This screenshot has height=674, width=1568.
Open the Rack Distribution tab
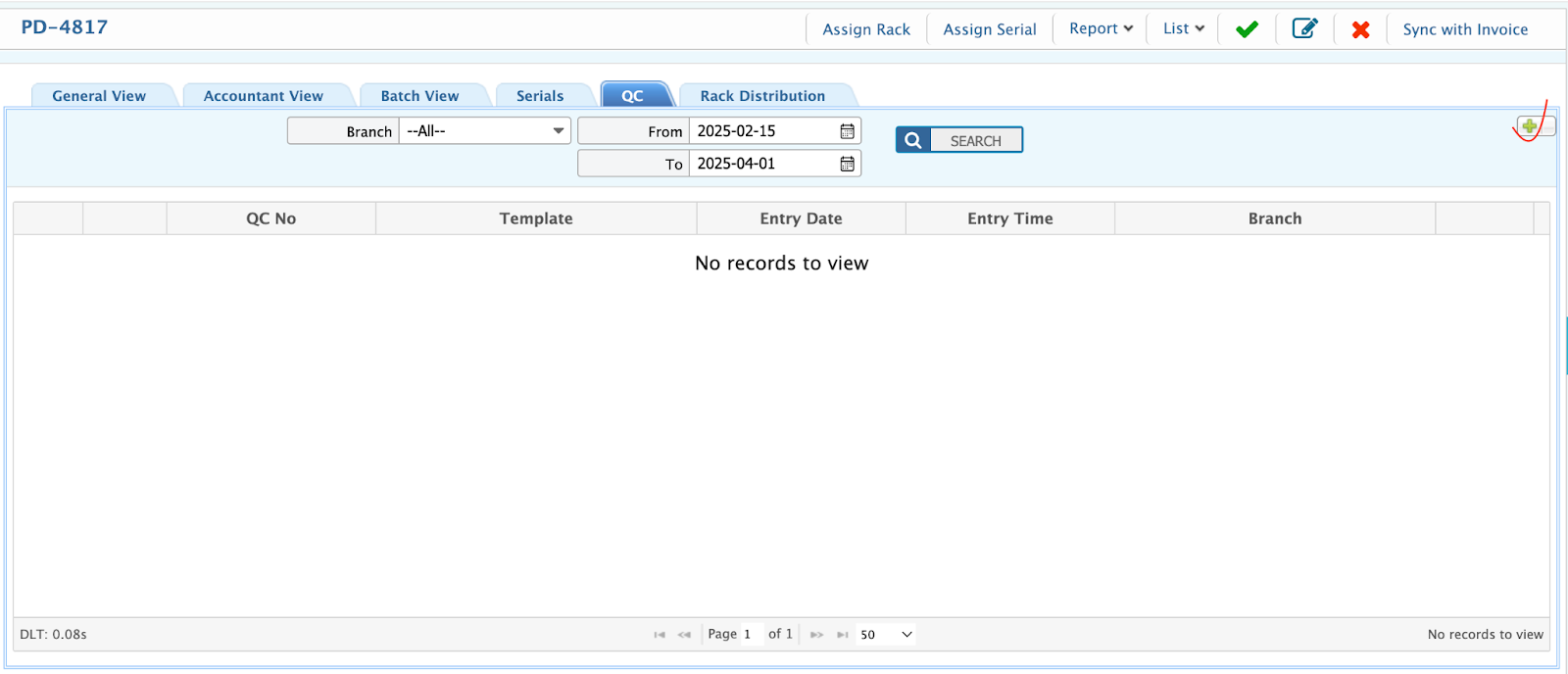(x=762, y=96)
